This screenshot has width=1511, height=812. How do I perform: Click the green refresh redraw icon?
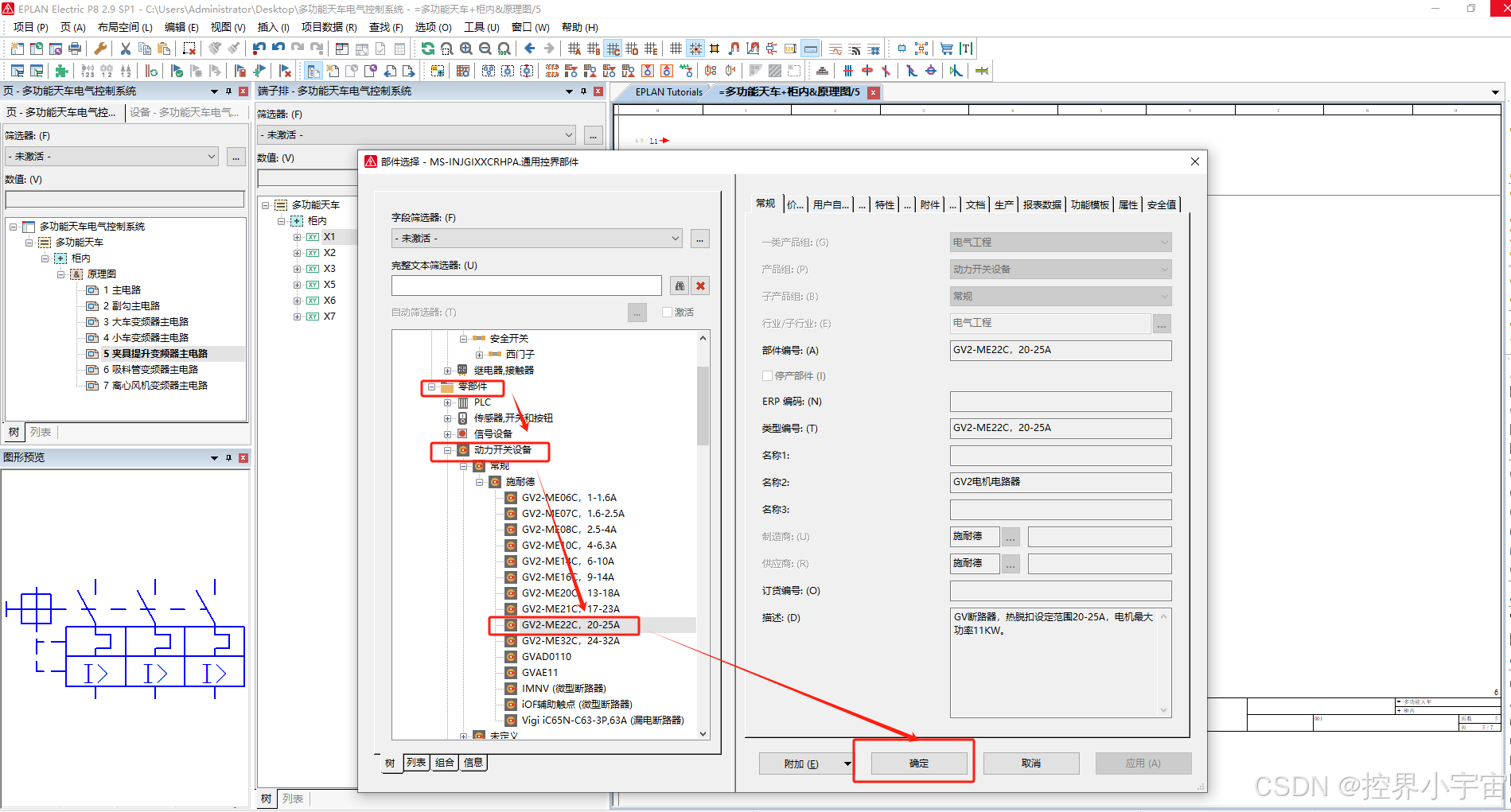click(x=428, y=49)
